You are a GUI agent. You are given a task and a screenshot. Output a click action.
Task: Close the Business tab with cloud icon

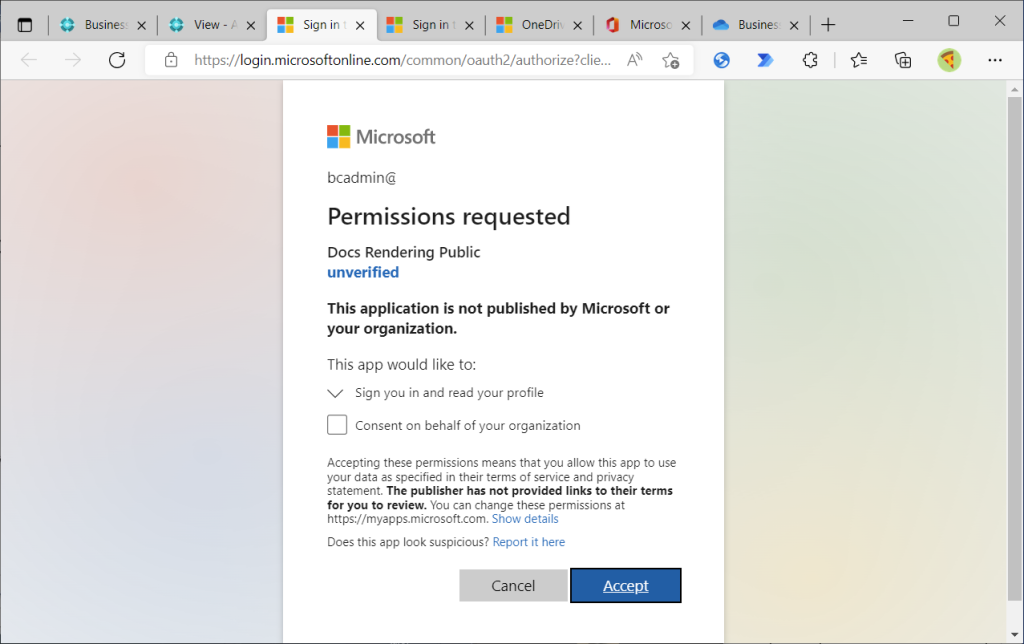click(x=794, y=26)
